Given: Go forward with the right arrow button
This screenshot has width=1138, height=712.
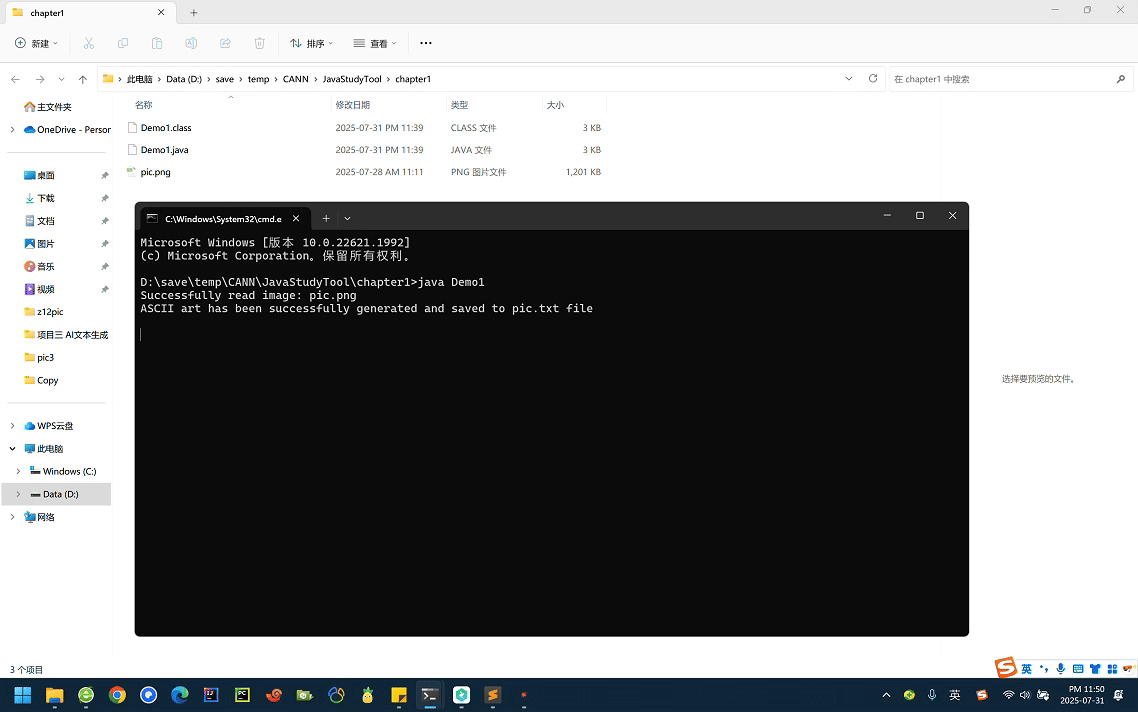Looking at the screenshot, I should pyautogui.click(x=40, y=79).
